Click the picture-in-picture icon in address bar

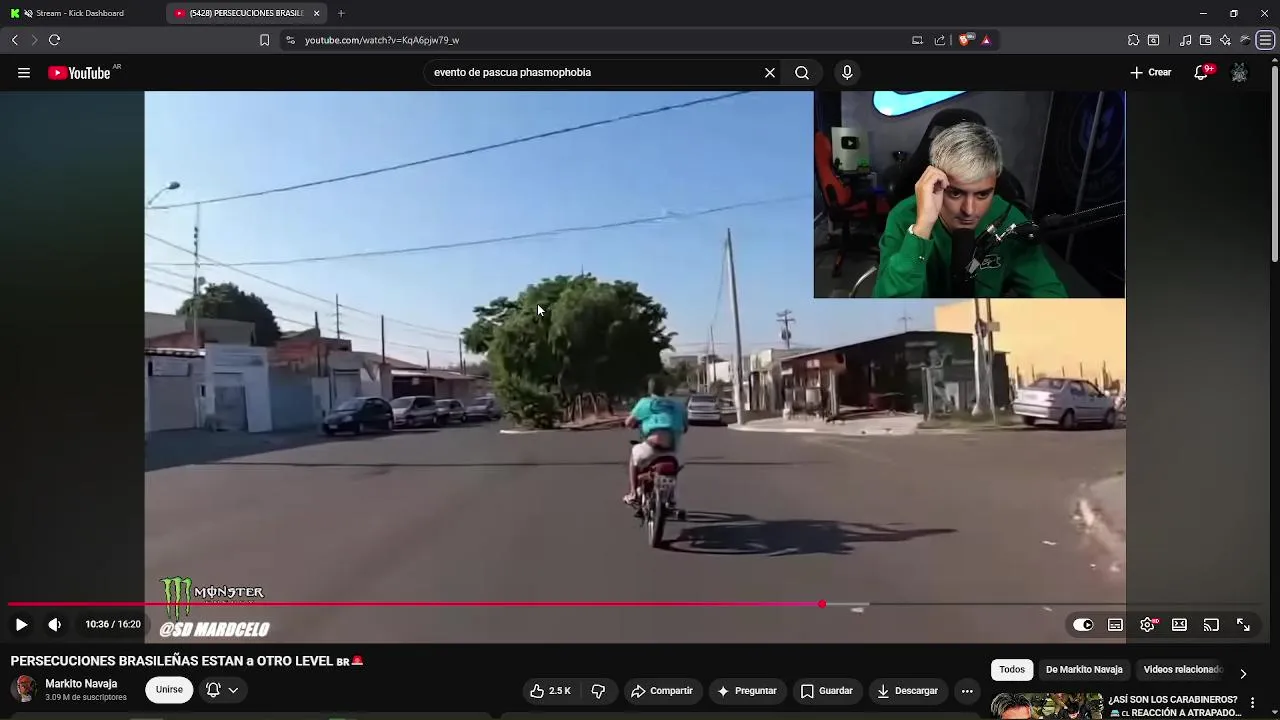[917, 40]
